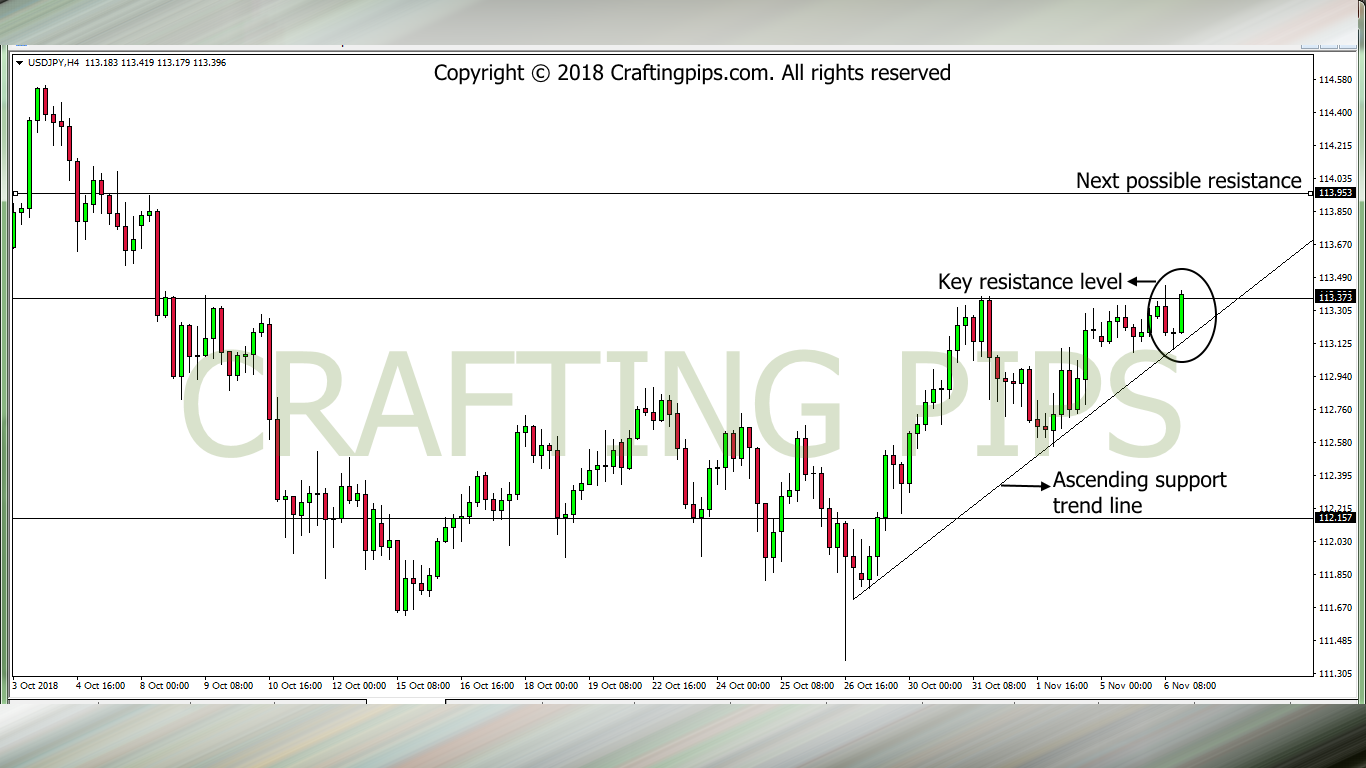Click the 112.157 horizontal line price tag
Image resolution: width=1366 pixels, height=768 pixels.
click(1335, 518)
